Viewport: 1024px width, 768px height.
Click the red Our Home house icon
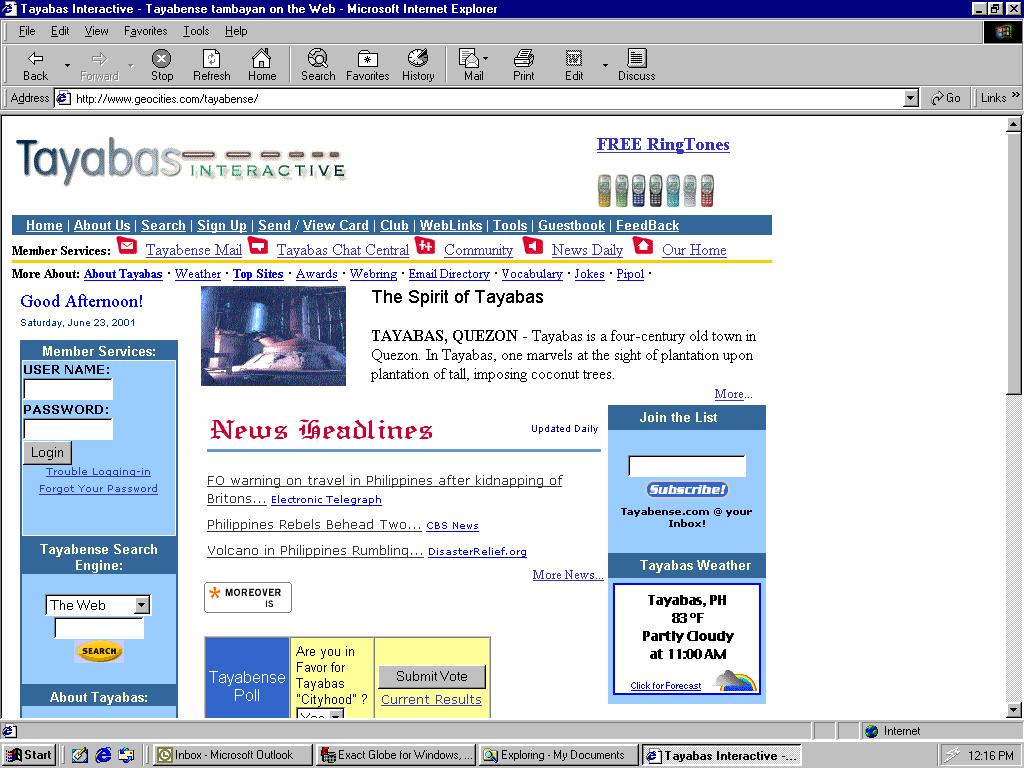pyautogui.click(x=643, y=246)
